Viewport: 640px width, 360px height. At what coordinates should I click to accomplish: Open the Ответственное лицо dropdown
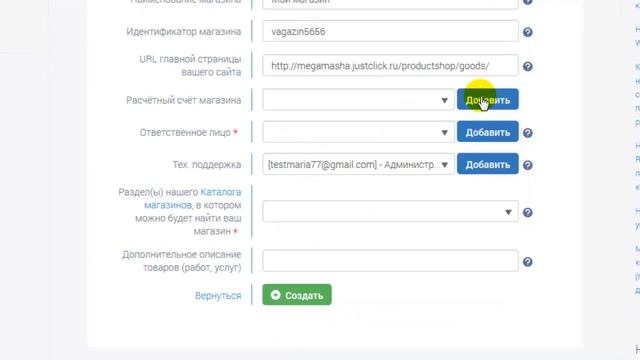358,132
